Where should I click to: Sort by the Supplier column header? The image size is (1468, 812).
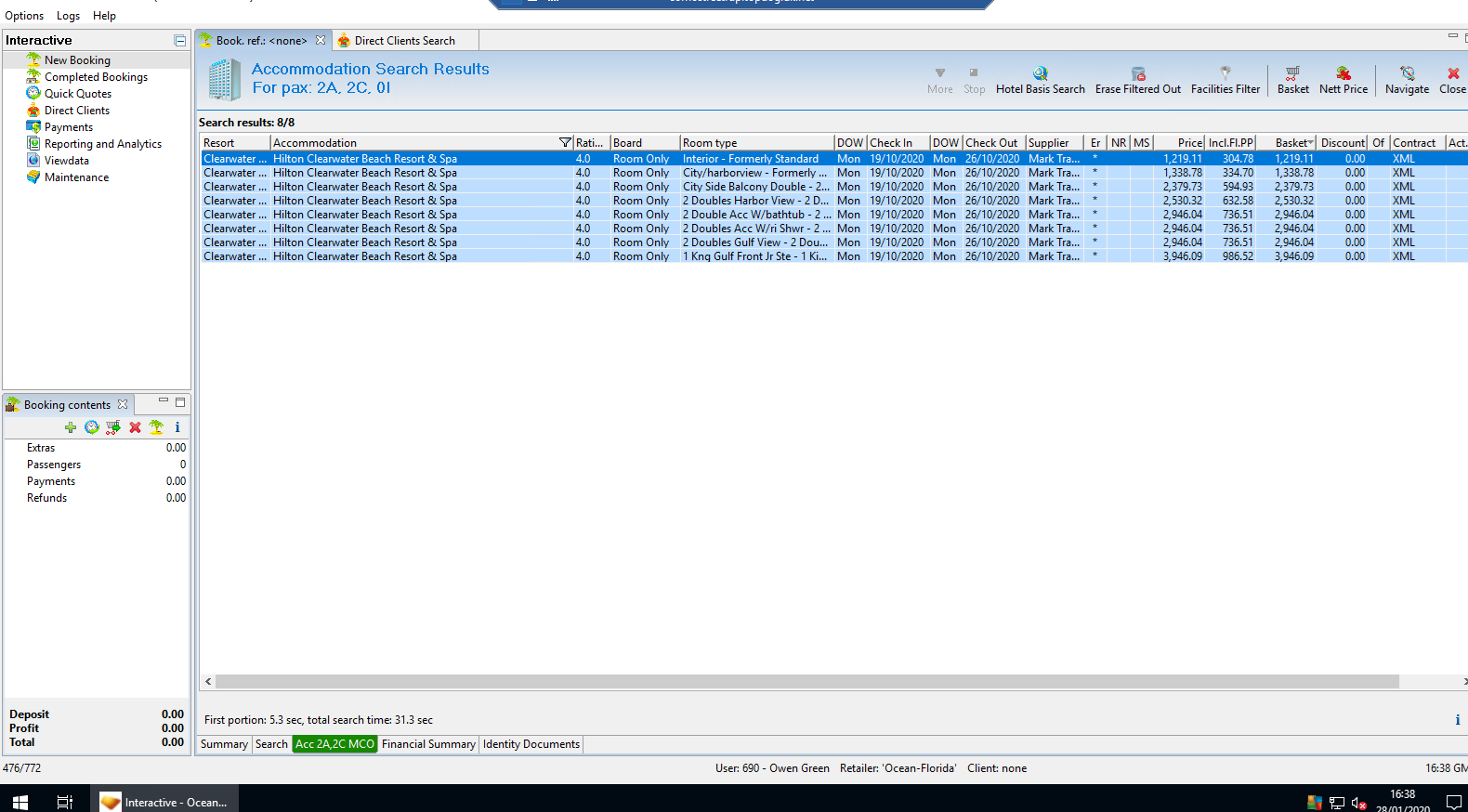pyautogui.click(x=1055, y=143)
